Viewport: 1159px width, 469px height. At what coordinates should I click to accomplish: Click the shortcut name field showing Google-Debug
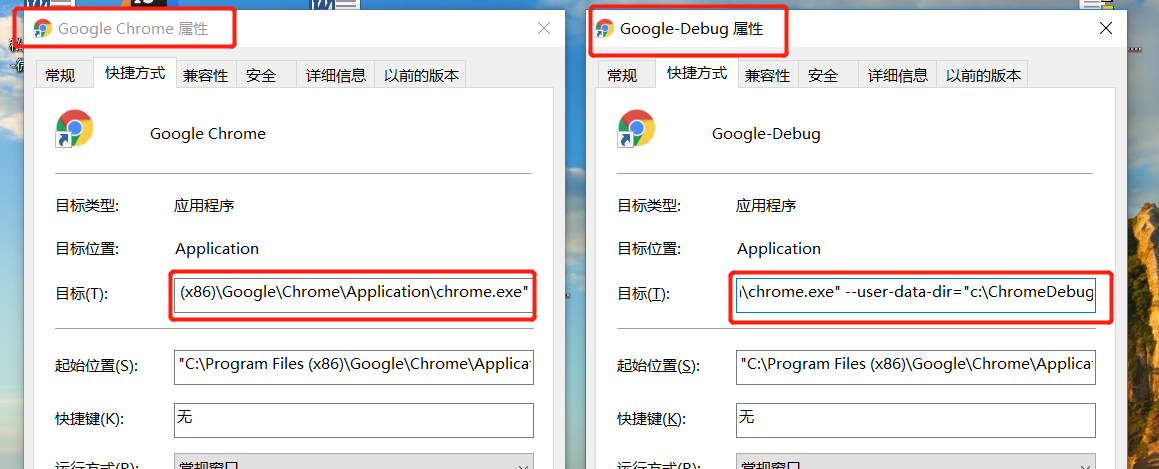point(766,134)
